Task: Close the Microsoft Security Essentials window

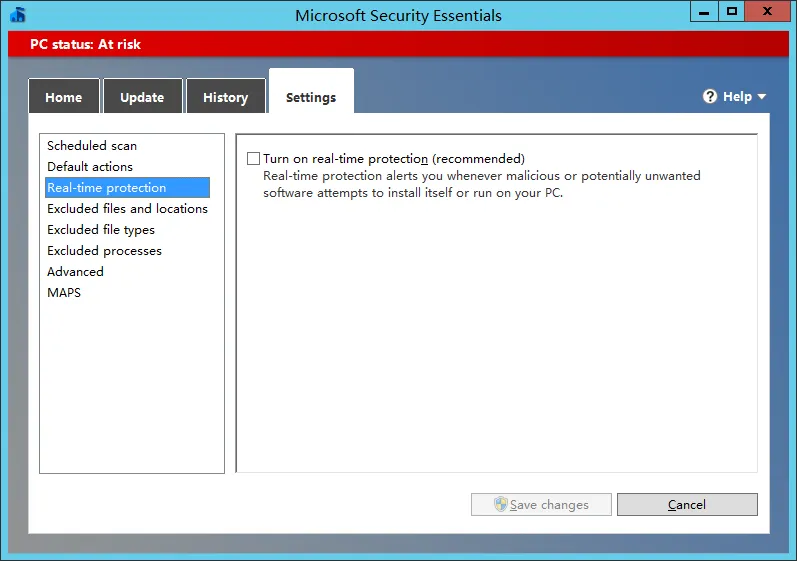Action: click(767, 11)
